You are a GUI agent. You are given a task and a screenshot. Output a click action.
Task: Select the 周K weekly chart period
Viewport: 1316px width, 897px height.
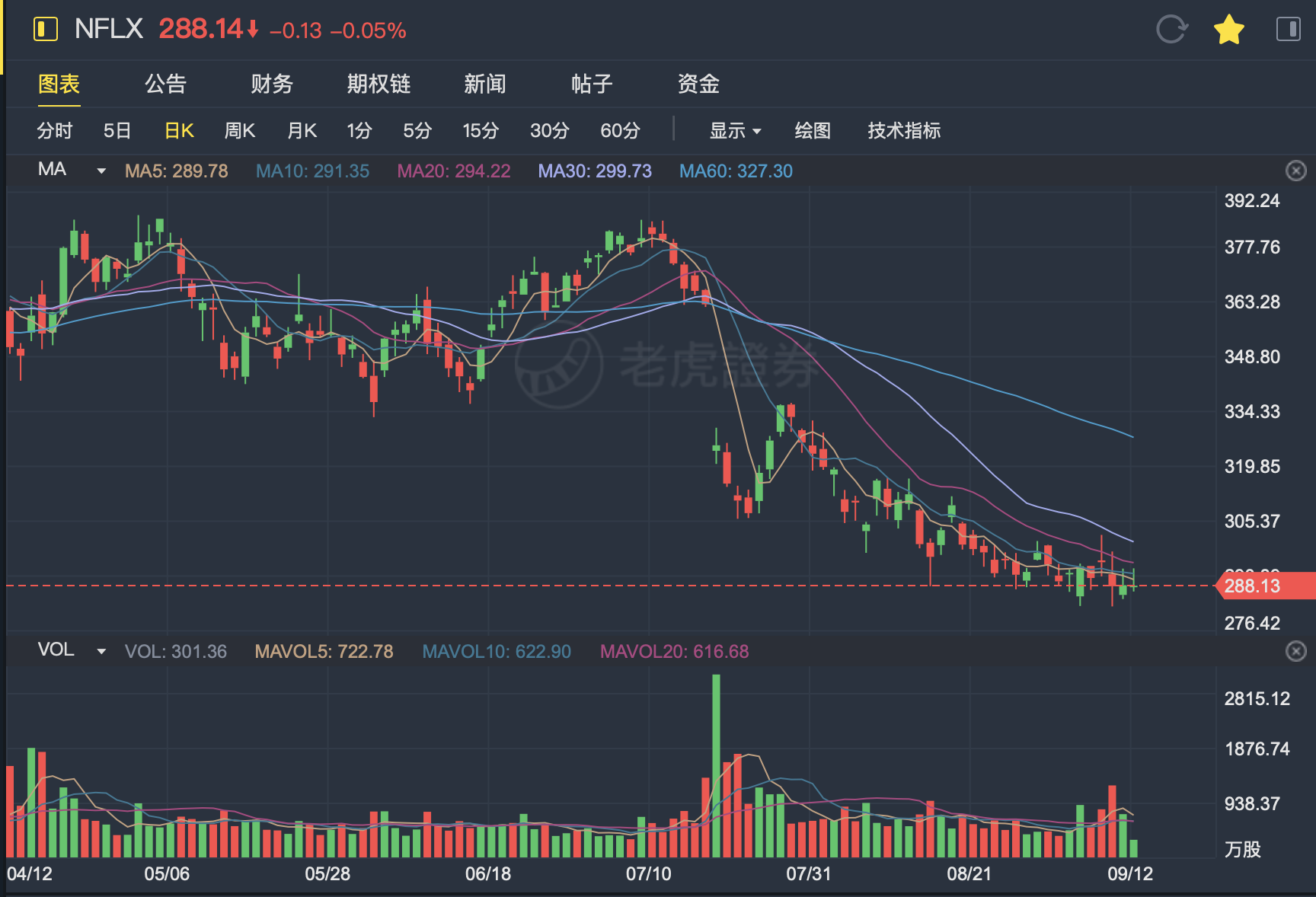(x=239, y=131)
